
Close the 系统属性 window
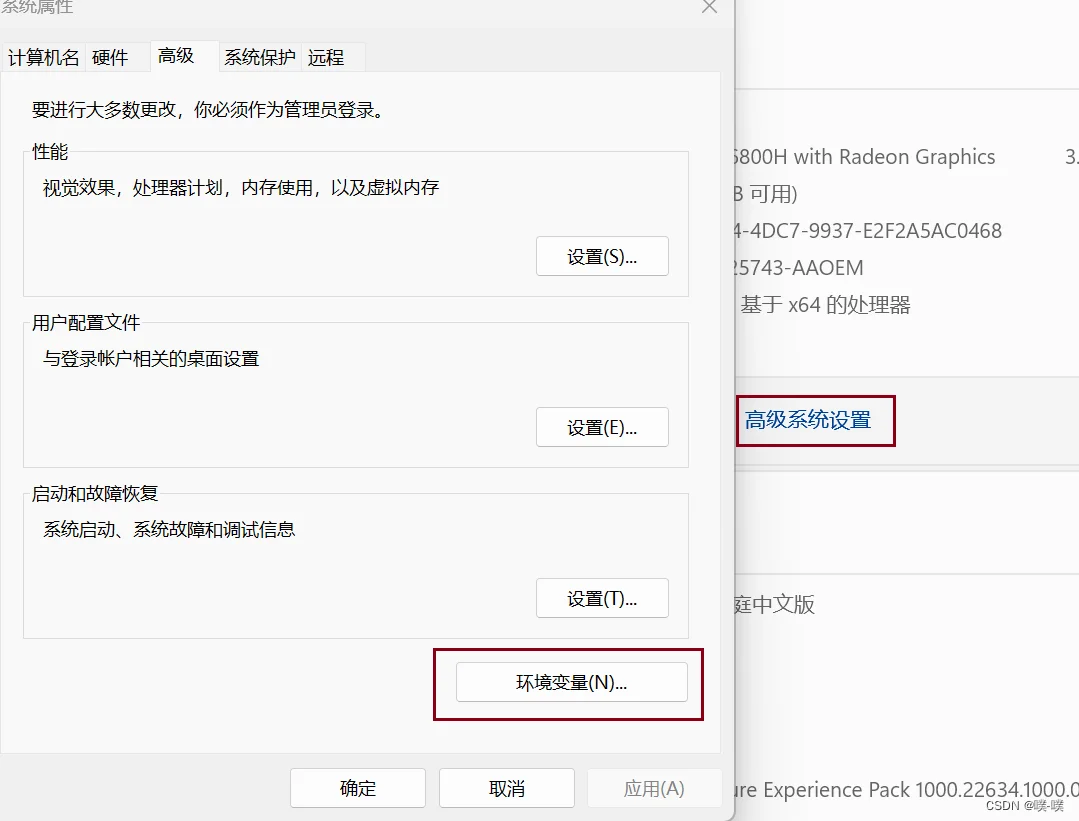709,7
